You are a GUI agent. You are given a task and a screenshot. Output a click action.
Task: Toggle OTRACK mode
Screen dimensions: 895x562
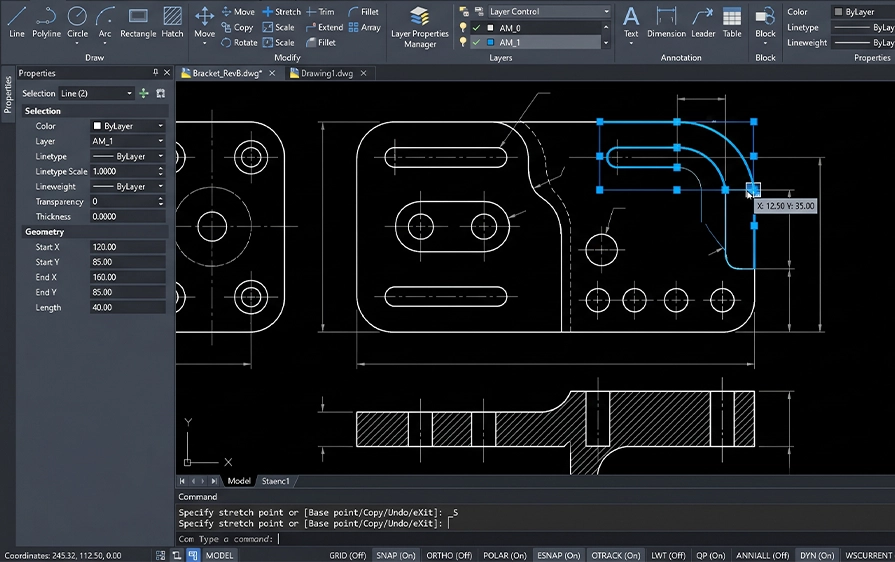coord(616,555)
